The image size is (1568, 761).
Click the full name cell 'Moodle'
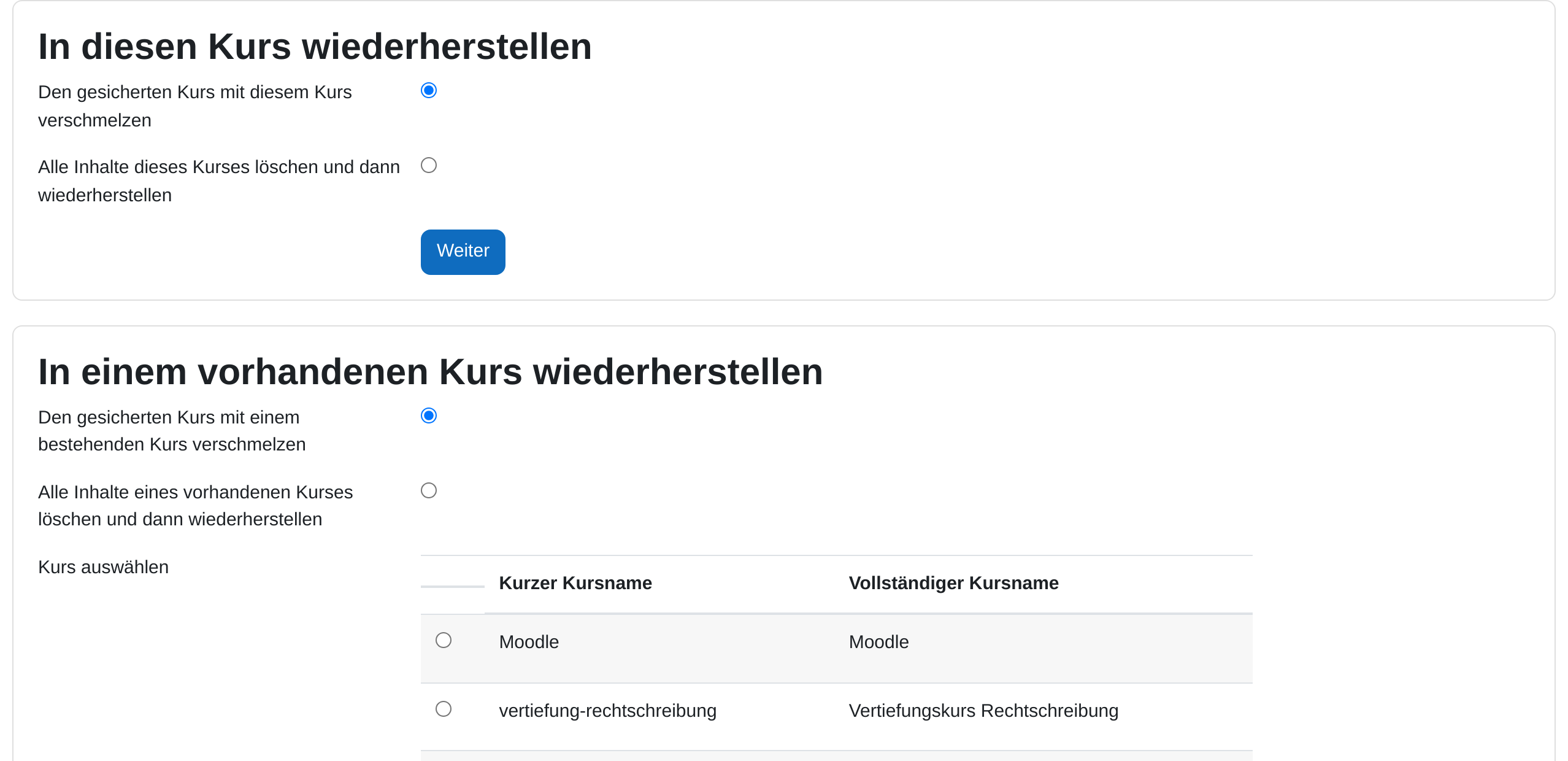879,642
